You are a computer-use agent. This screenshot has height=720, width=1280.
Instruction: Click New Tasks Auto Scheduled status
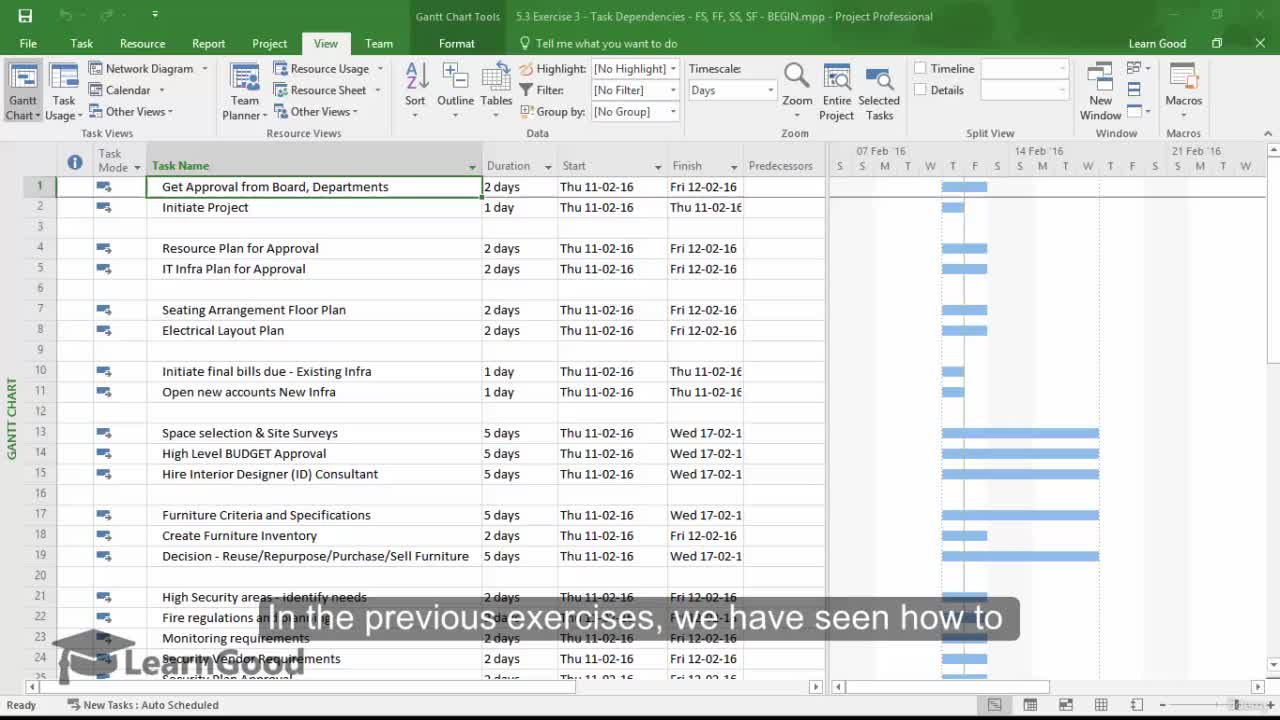coord(143,705)
